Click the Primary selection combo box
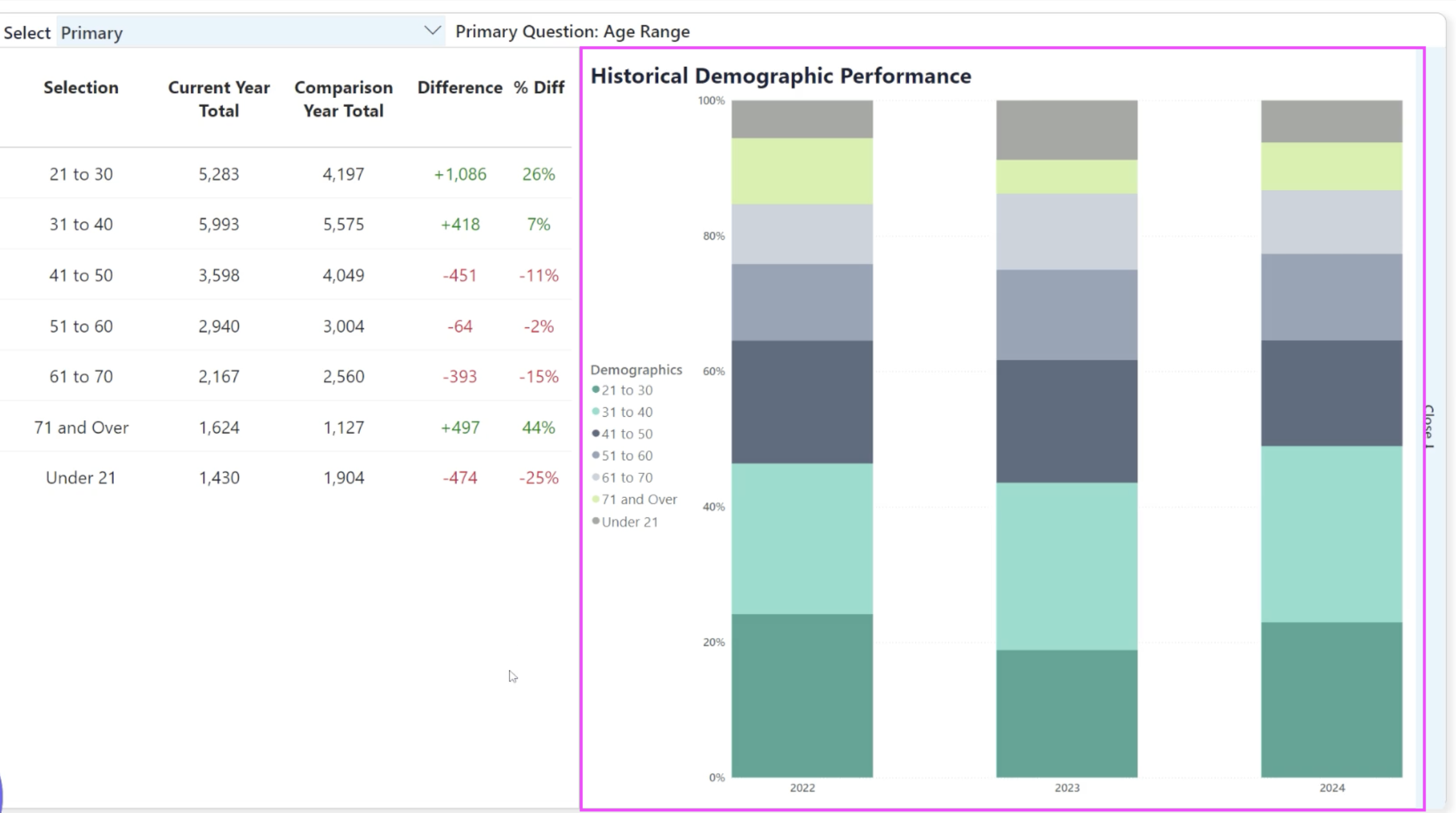Viewport: 1456px width, 813px height. point(239,32)
